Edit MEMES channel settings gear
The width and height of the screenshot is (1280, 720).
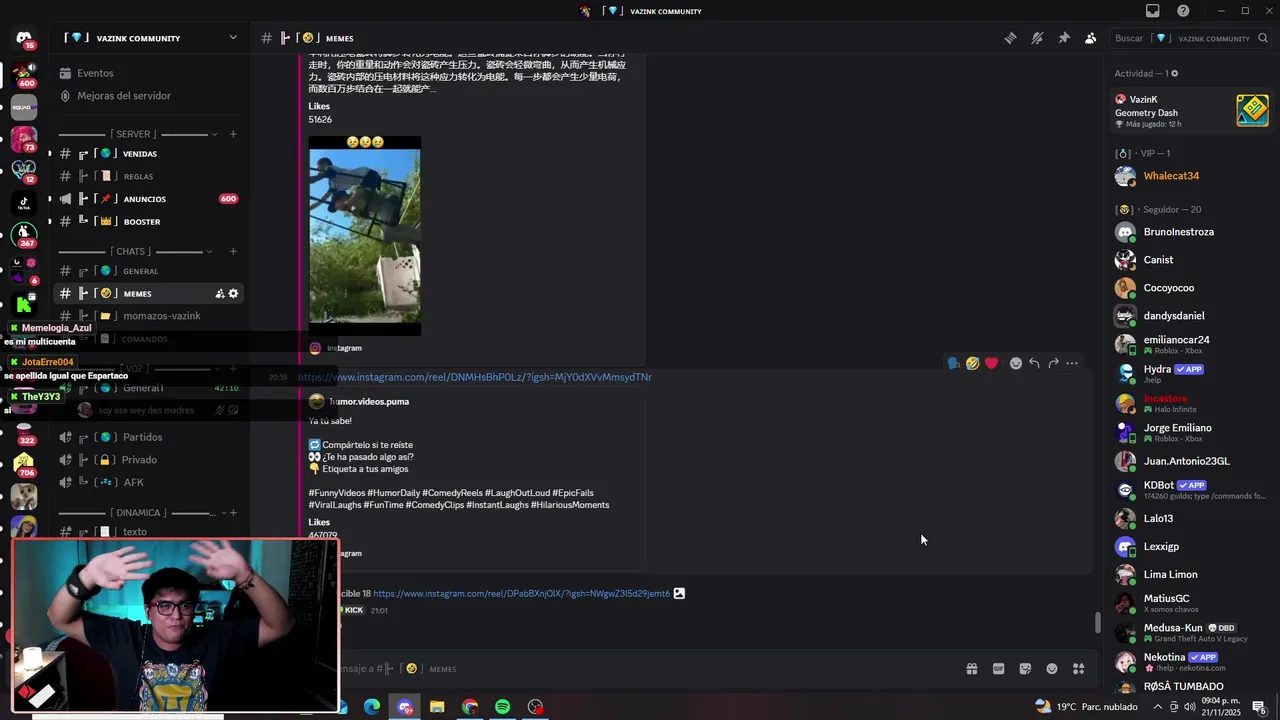tap(234, 294)
